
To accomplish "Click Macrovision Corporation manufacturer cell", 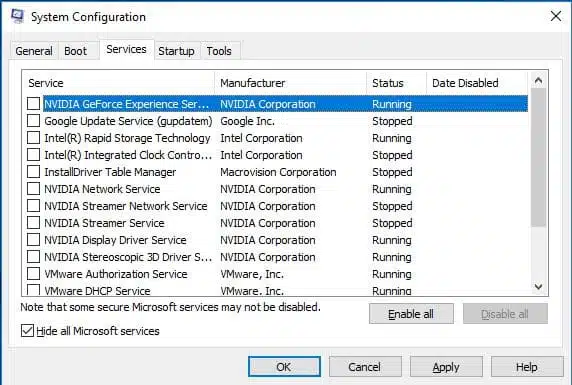I will pyautogui.click(x=278, y=172).
